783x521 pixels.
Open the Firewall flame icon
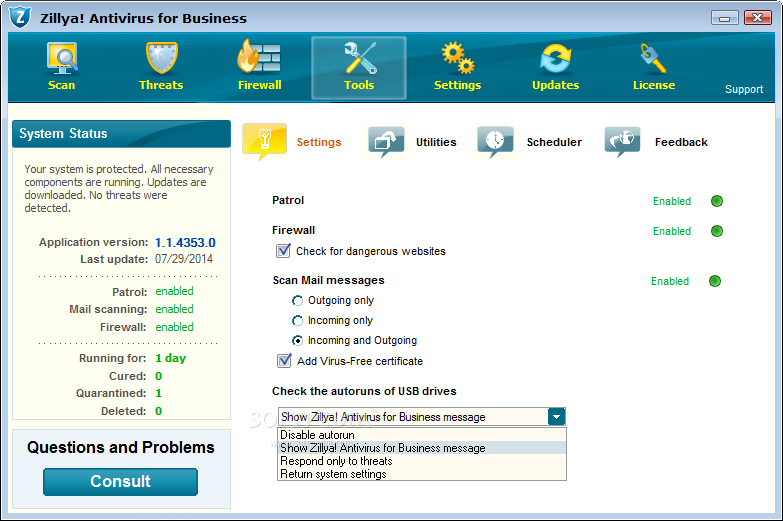click(x=259, y=57)
